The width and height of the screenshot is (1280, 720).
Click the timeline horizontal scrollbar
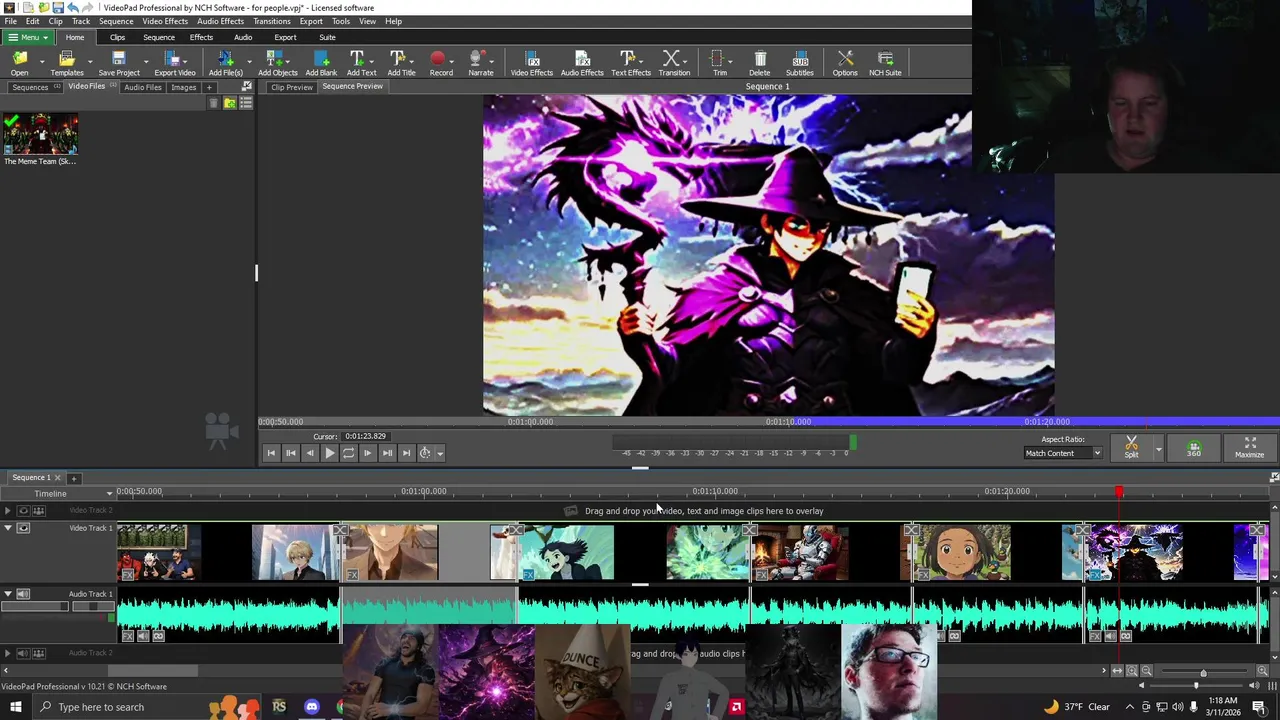point(152,671)
